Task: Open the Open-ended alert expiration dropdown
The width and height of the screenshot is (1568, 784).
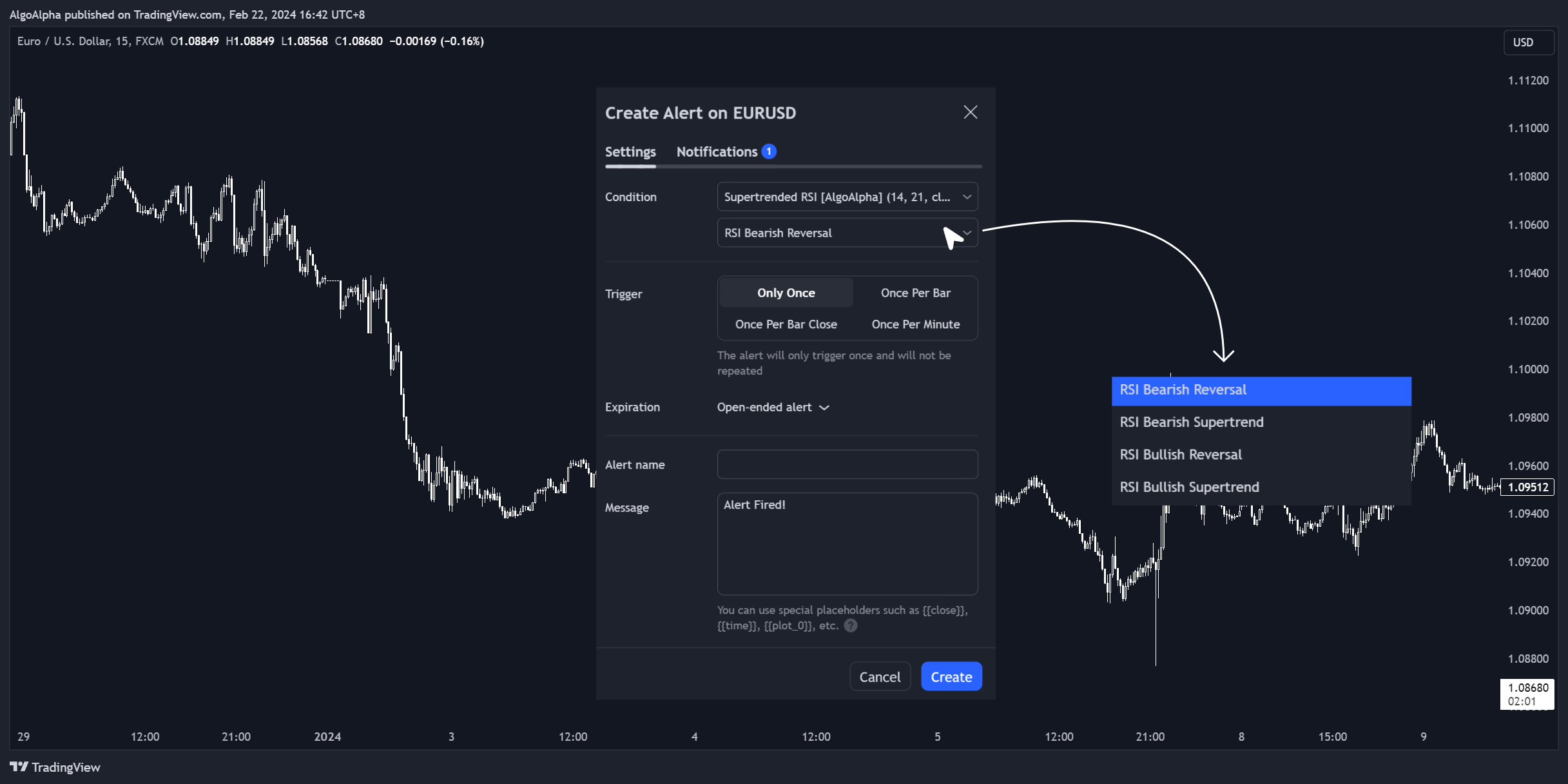Action: click(x=773, y=407)
